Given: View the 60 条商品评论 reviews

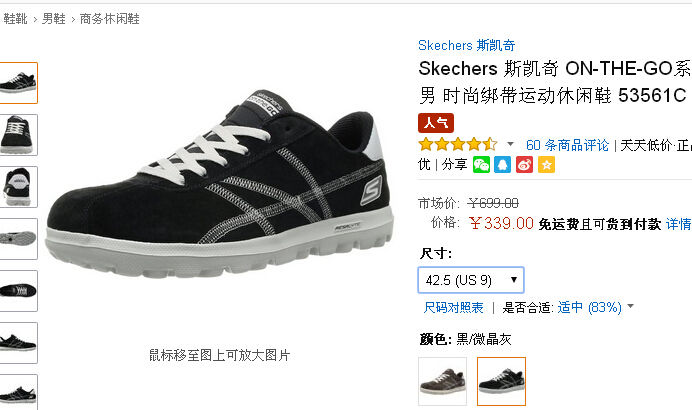Looking at the screenshot, I should 567,145.
